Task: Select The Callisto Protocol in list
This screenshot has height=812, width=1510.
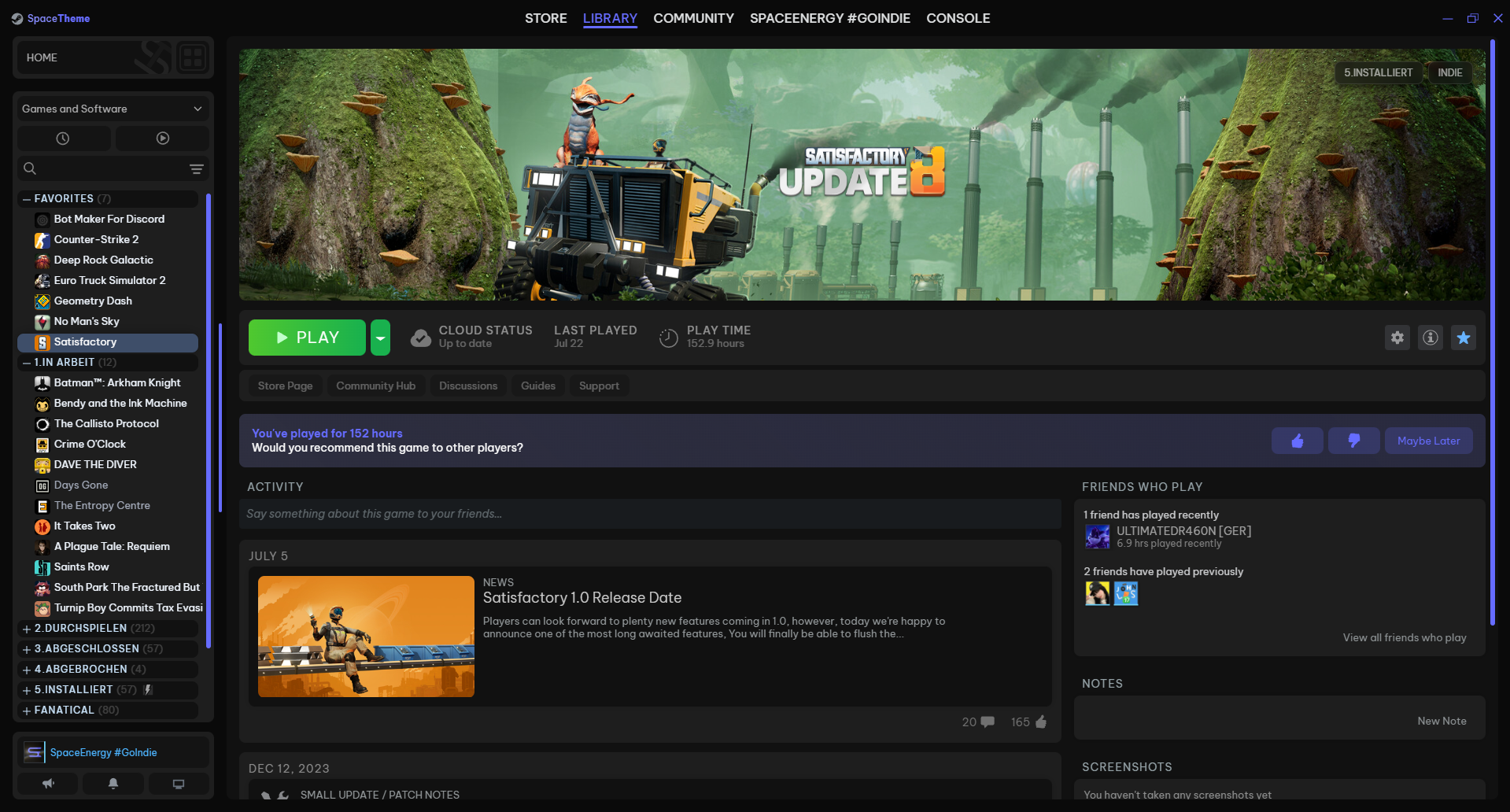Action: (108, 424)
